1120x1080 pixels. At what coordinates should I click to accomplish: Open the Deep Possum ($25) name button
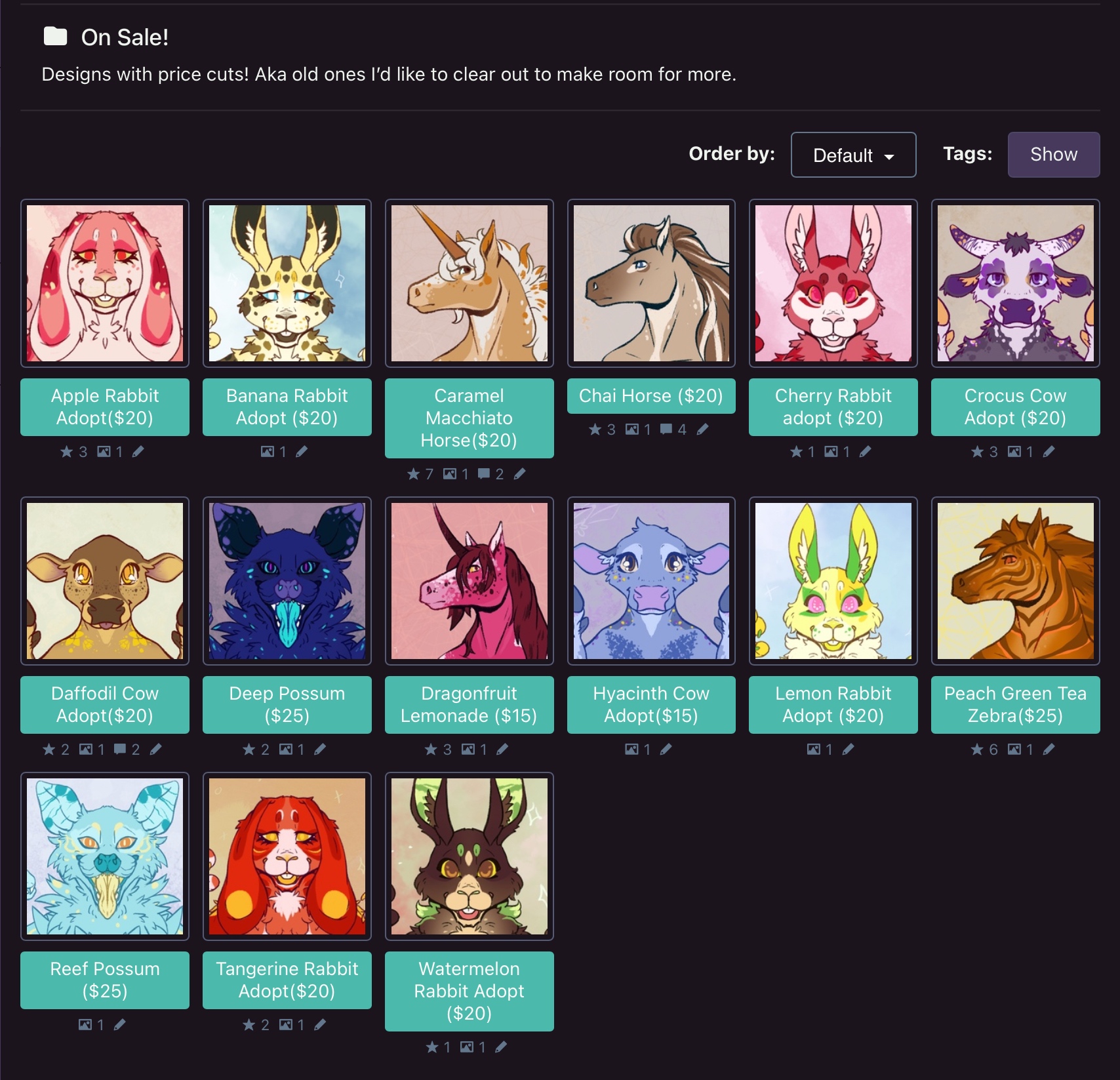(x=287, y=705)
